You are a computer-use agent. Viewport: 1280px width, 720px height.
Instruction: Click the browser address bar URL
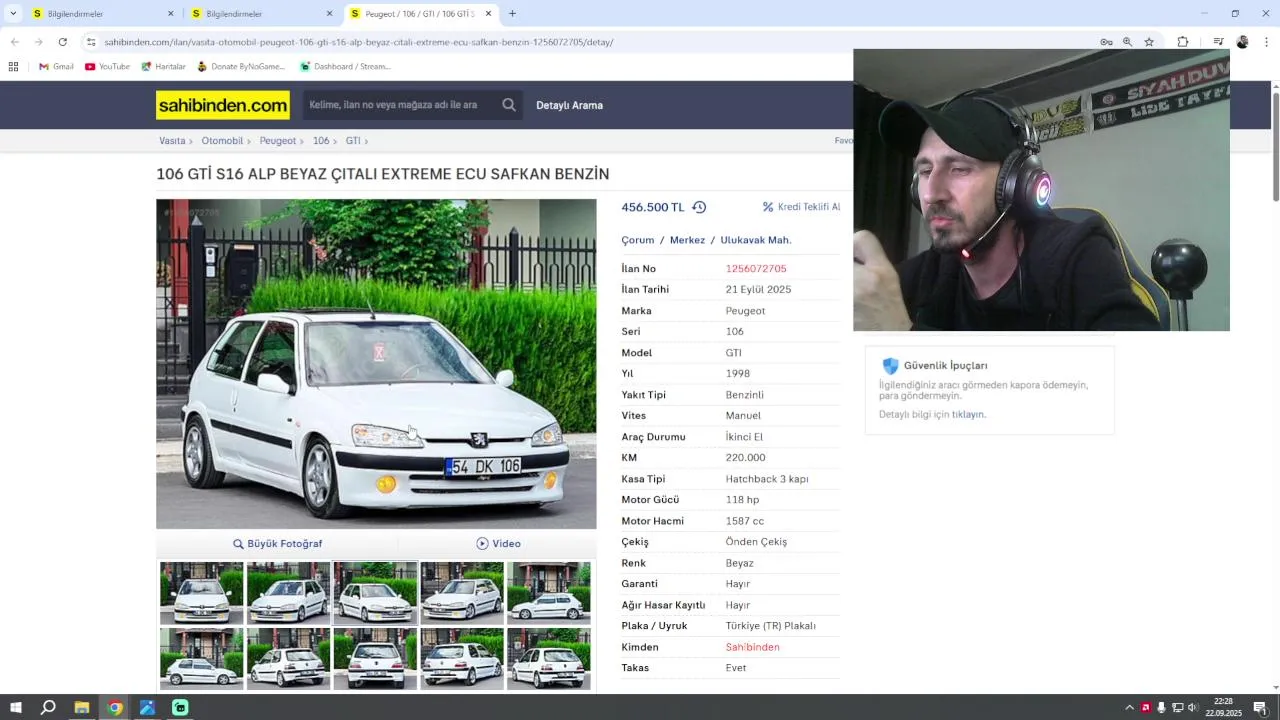point(359,42)
